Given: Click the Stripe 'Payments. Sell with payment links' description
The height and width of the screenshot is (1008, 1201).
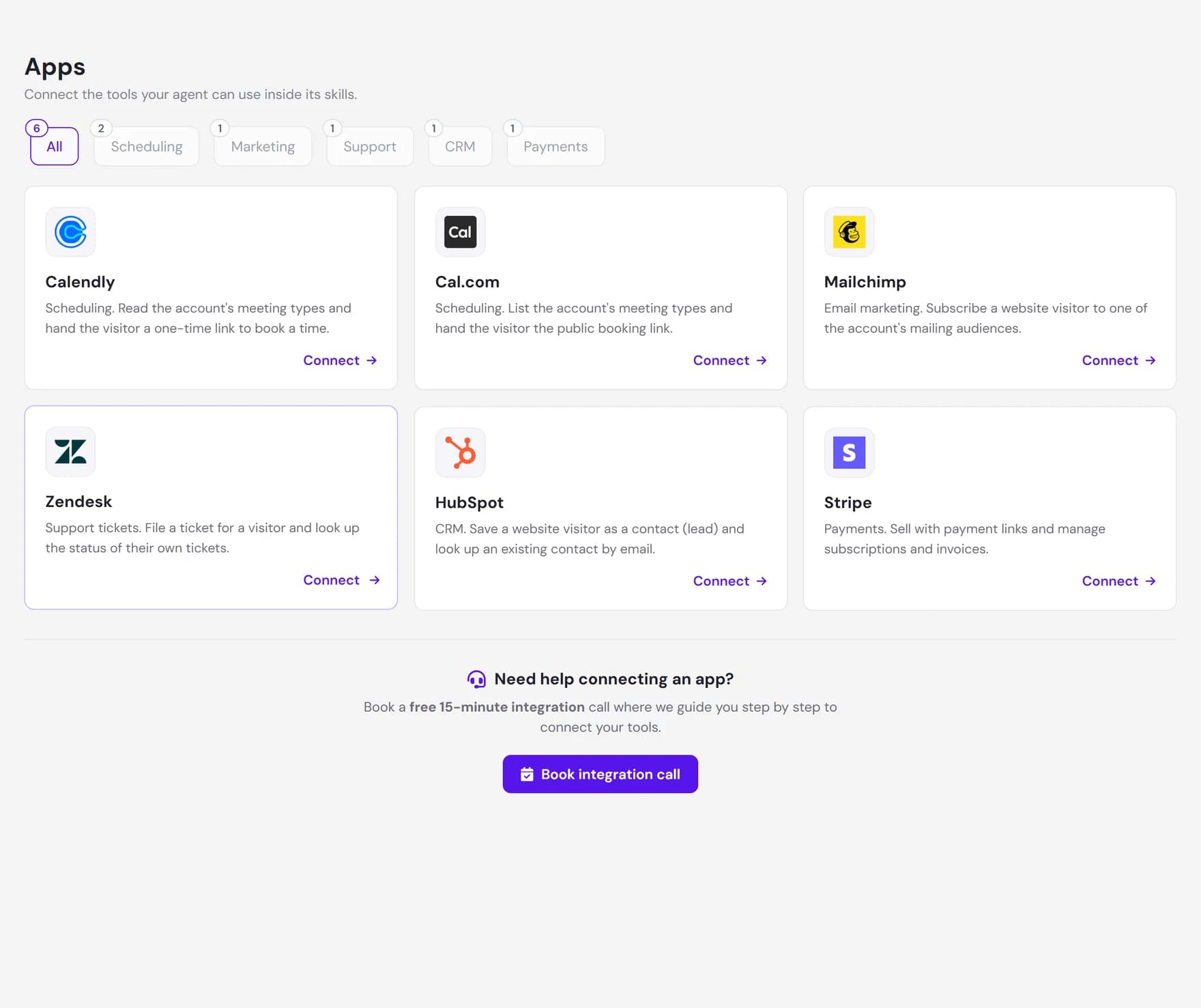Looking at the screenshot, I should tap(965, 538).
